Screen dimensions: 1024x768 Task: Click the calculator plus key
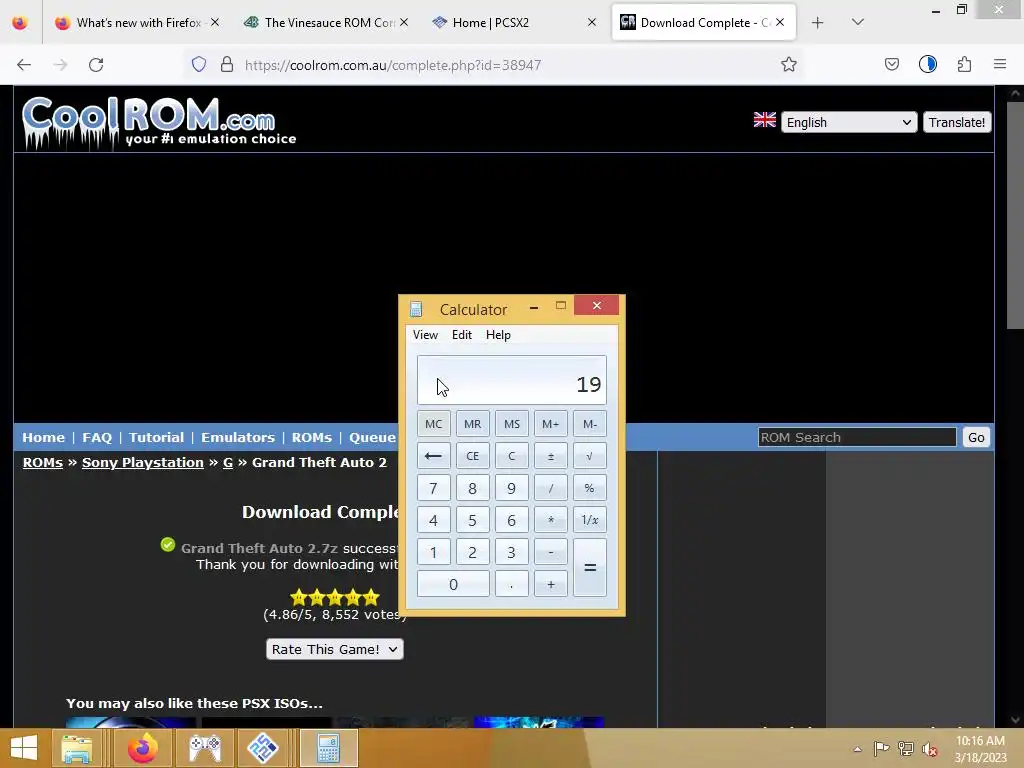(551, 584)
